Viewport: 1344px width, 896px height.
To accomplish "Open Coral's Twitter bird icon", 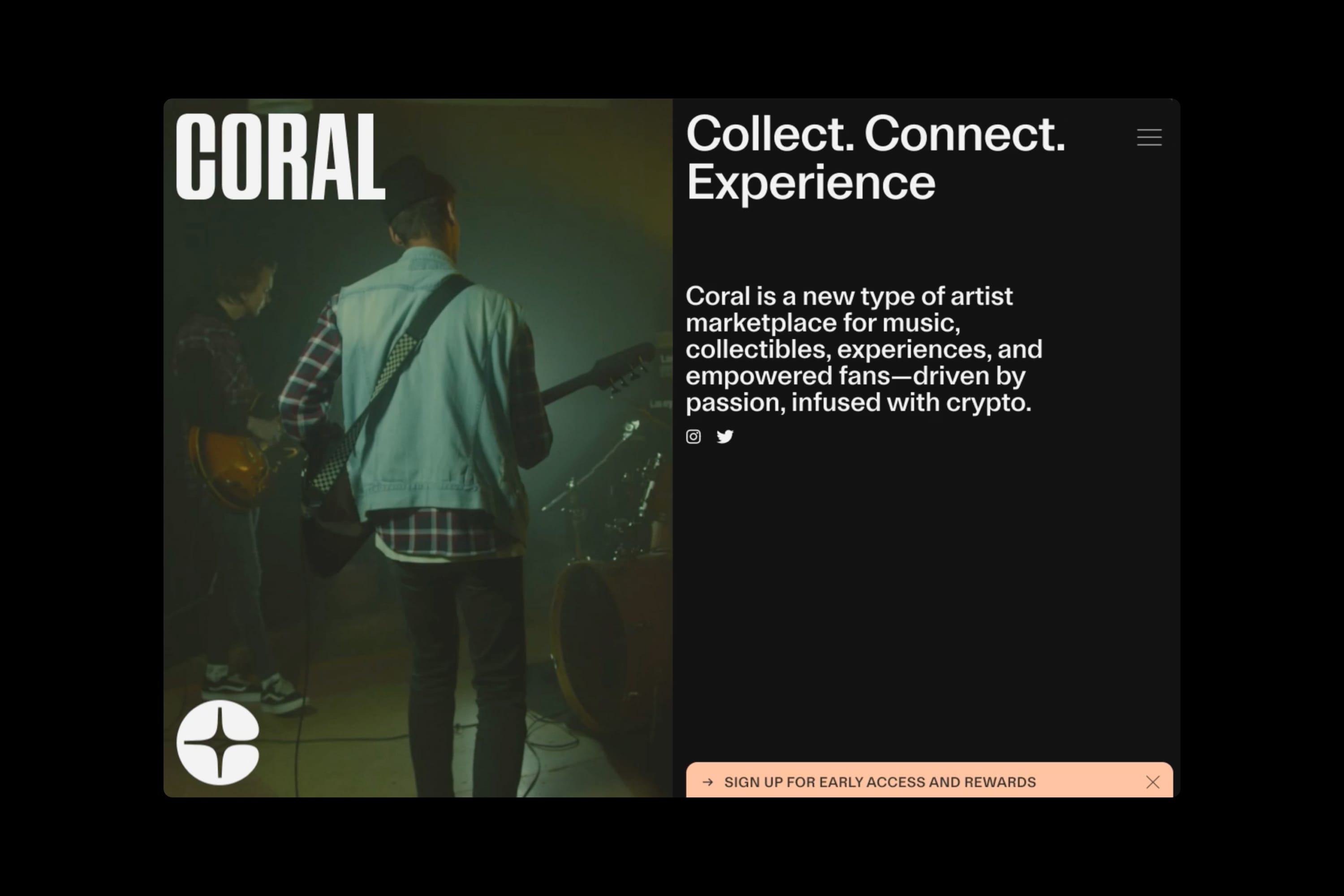I will pyautogui.click(x=724, y=436).
